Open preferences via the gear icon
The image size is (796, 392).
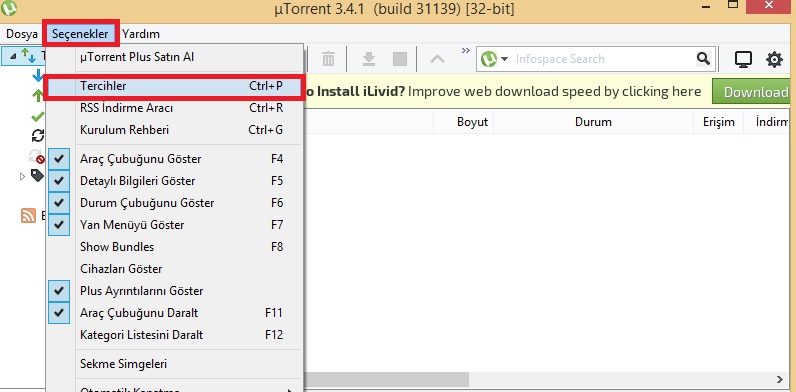click(774, 59)
